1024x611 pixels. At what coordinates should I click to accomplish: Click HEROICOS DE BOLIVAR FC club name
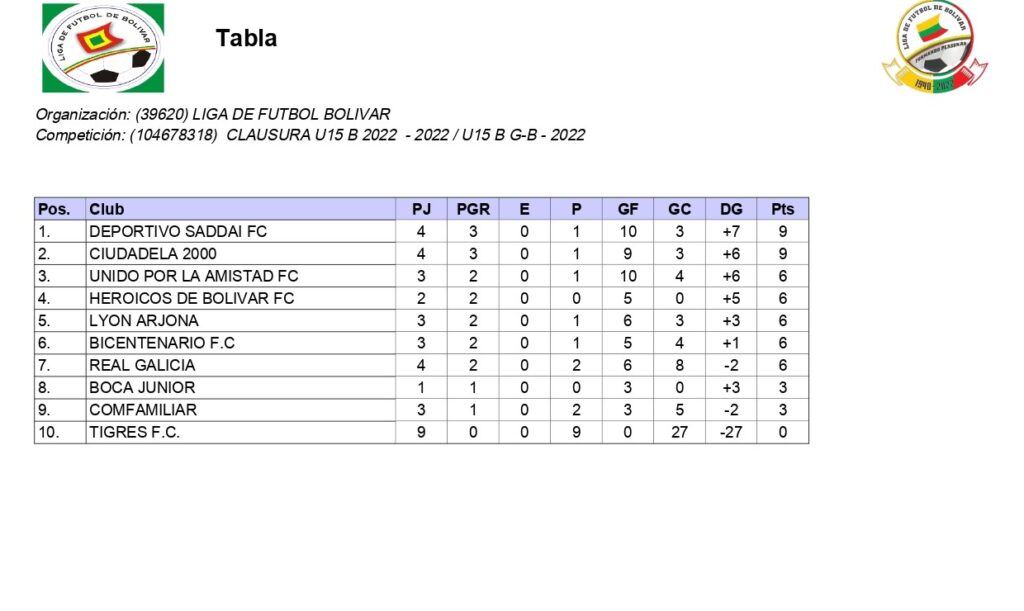[x=191, y=298]
